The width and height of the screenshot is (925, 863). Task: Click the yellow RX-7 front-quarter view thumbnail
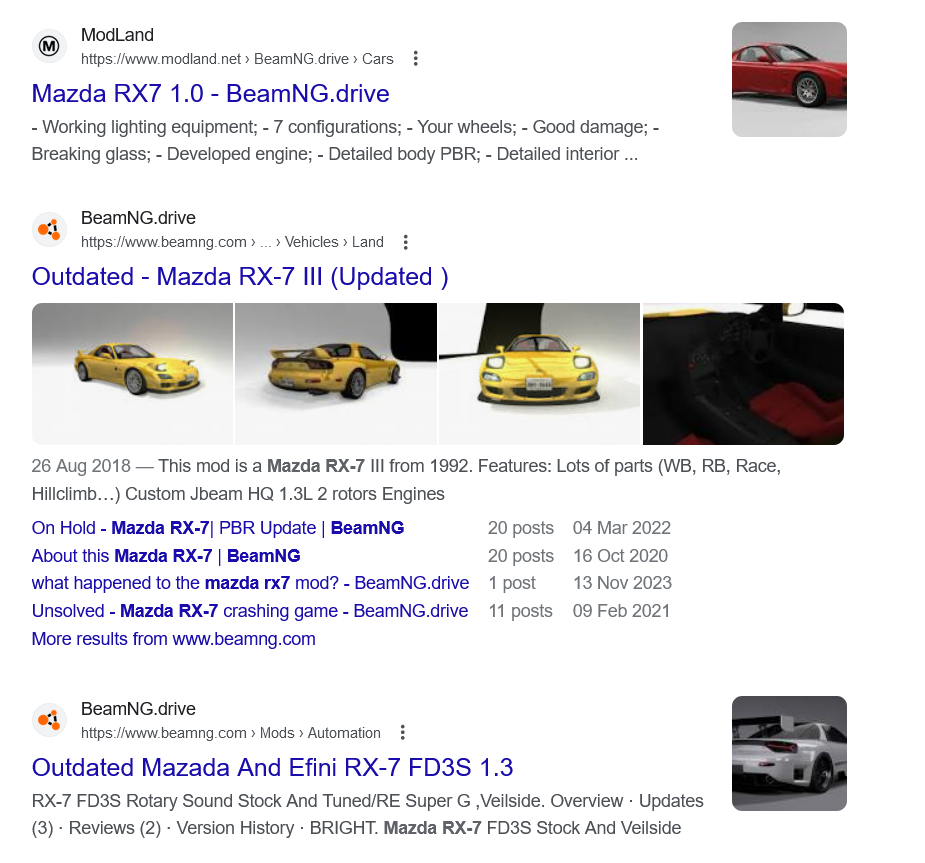point(133,374)
